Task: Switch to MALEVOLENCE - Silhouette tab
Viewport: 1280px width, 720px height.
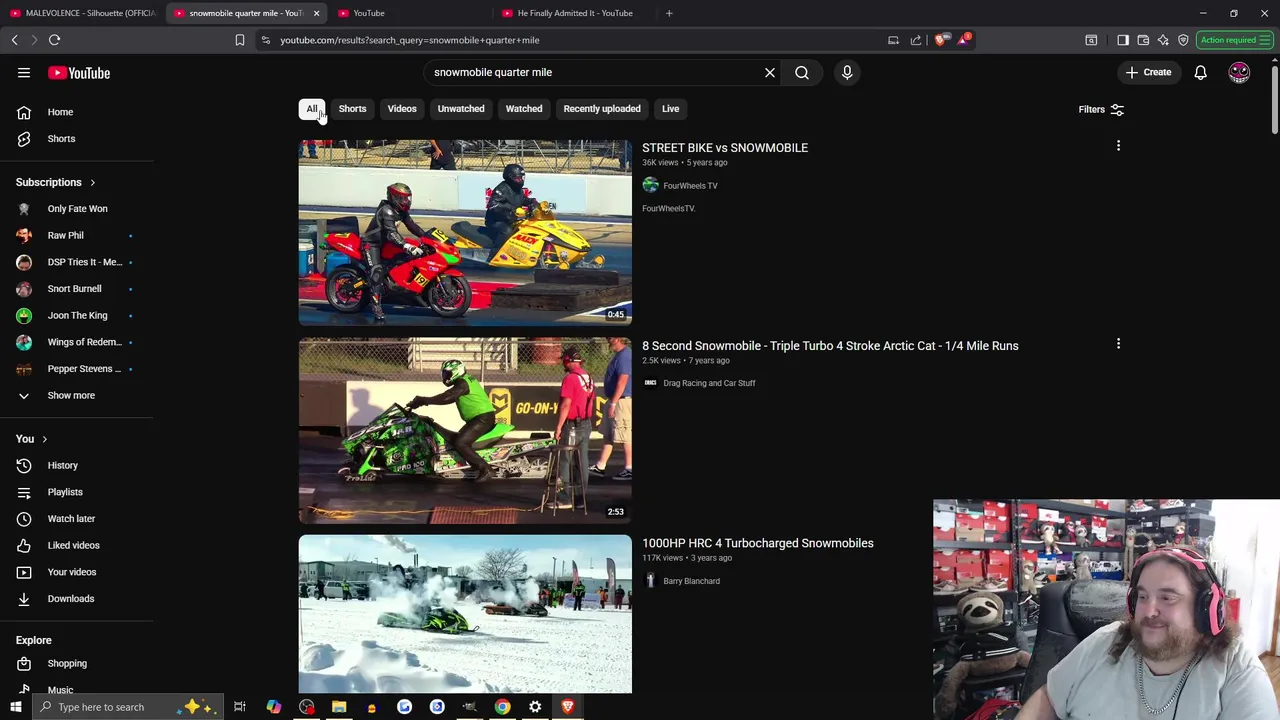Action: click(x=83, y=13)
